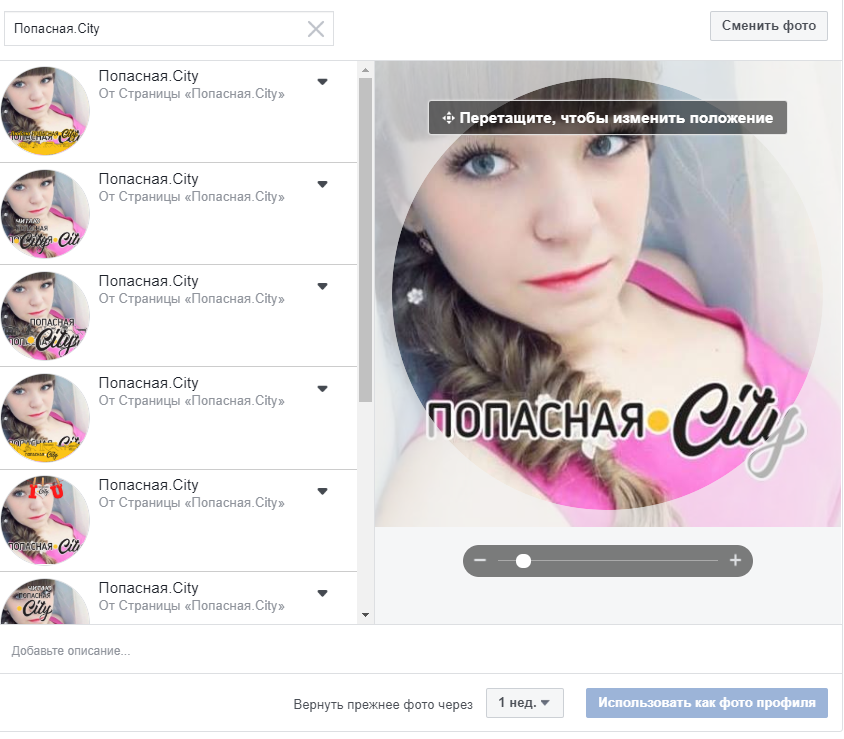Image resolution: width=844 pixels, height=739 pixels.
Task: Click the frame list scrollbar thumb
Action: pyautogui.click(x=365, y=240)
